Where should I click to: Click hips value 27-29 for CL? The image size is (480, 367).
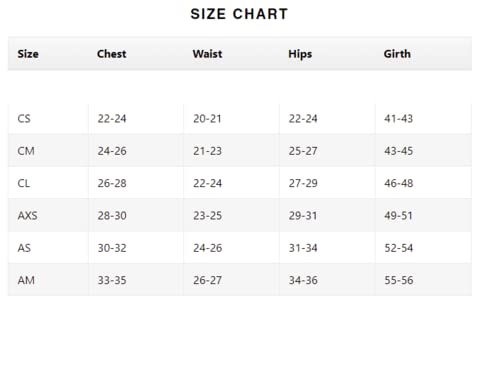click(x=303, y=183)
